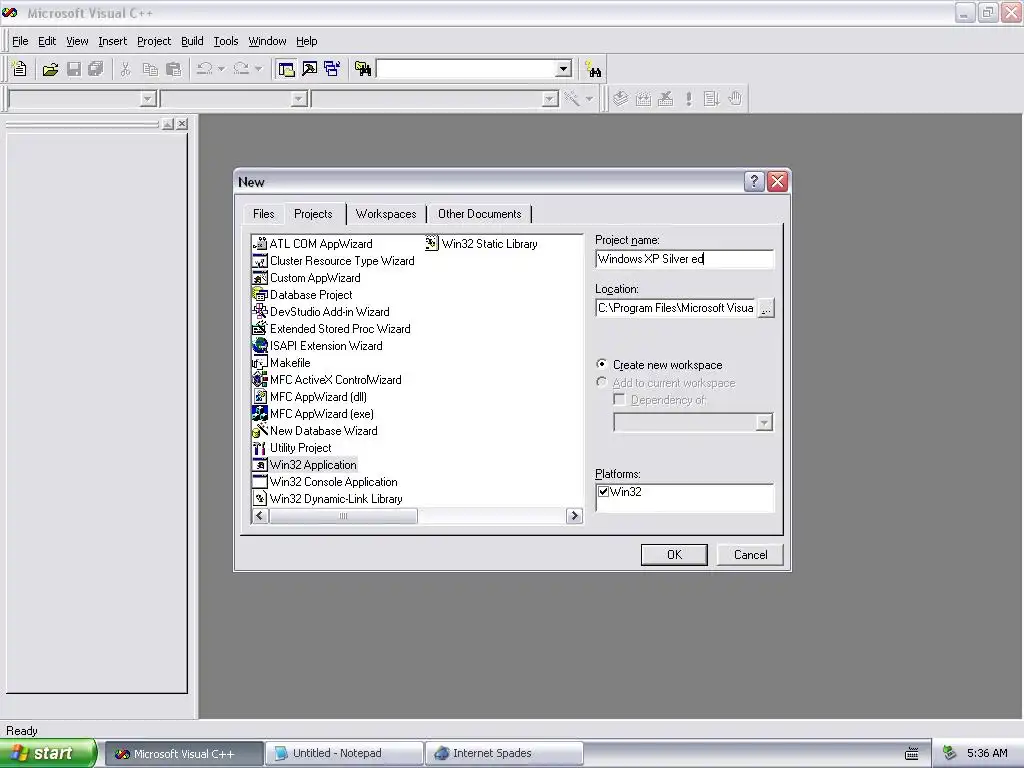Open the third WizardBar members dropdown

tap(551, 99)
